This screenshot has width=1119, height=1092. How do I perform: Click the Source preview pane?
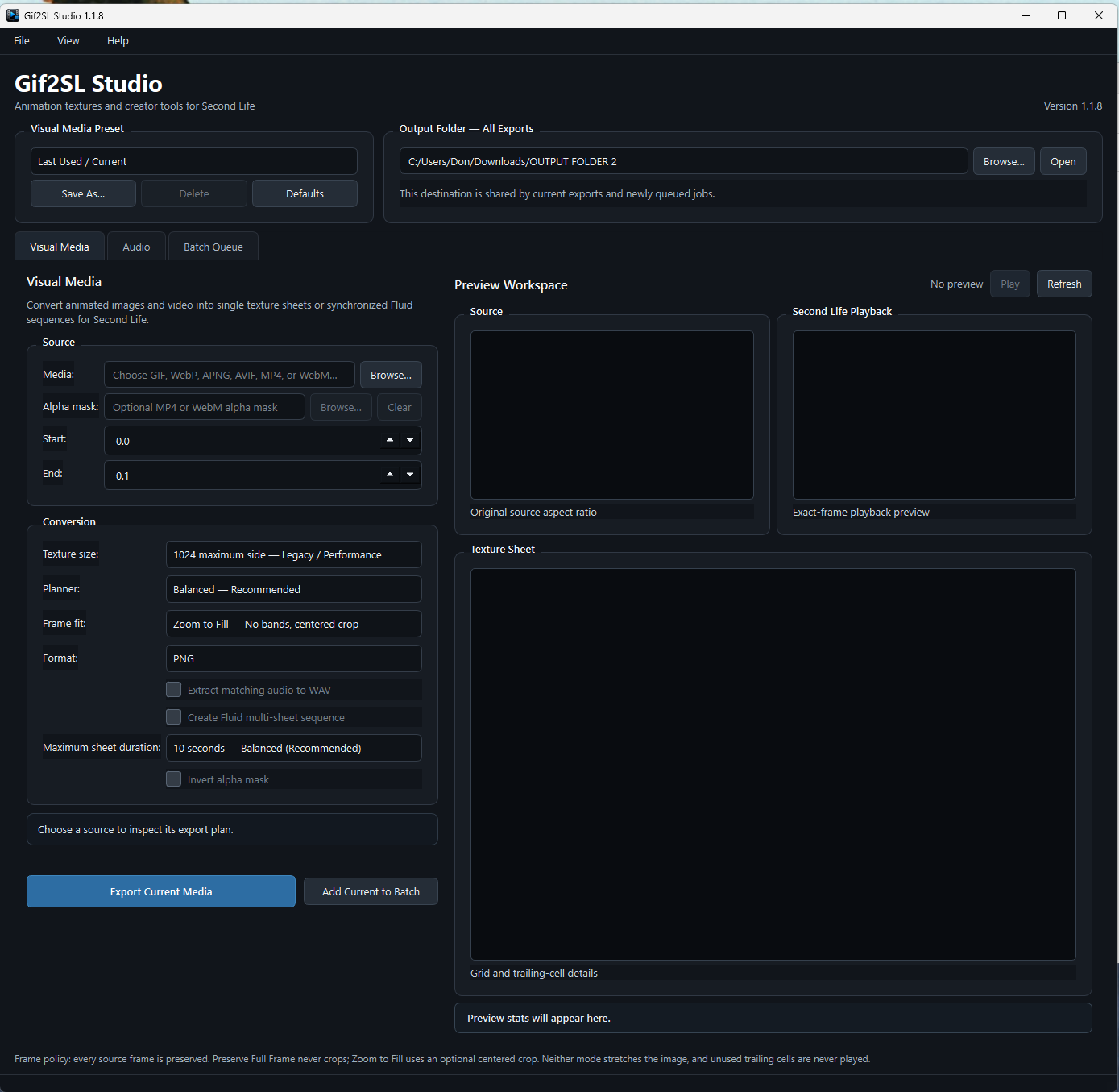612,415
